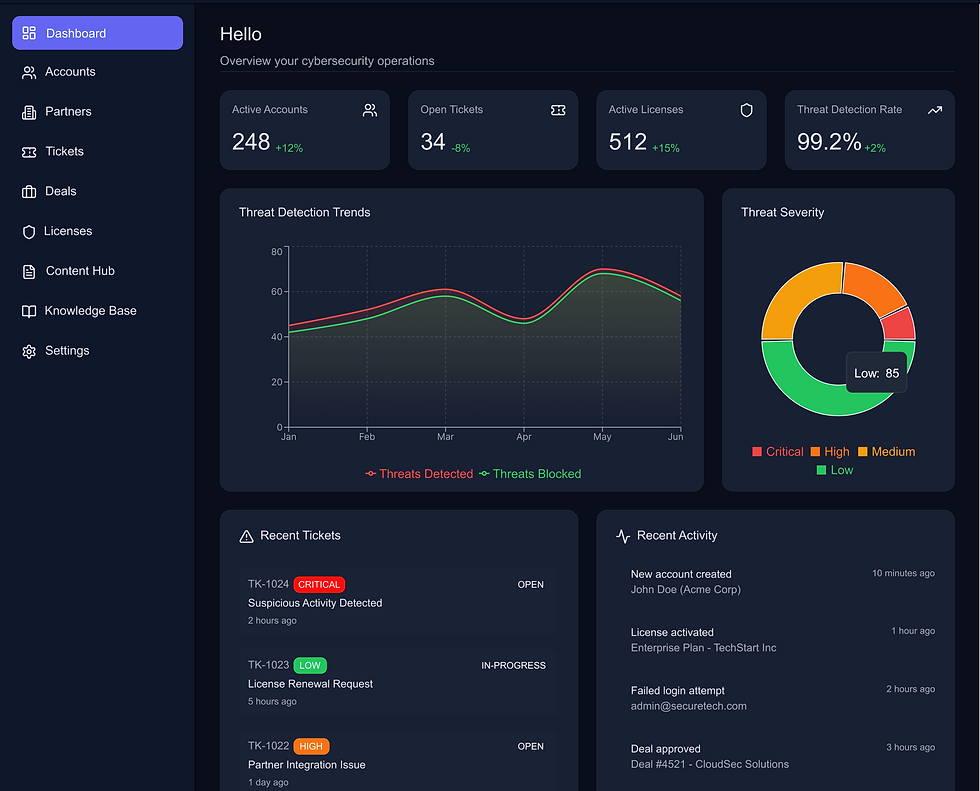Image resolution: width=980 pixels, height=791 pixels.
Task: Click the trend arrow icon on Threat Detection Rate
Action: click(x=934, y=111)
